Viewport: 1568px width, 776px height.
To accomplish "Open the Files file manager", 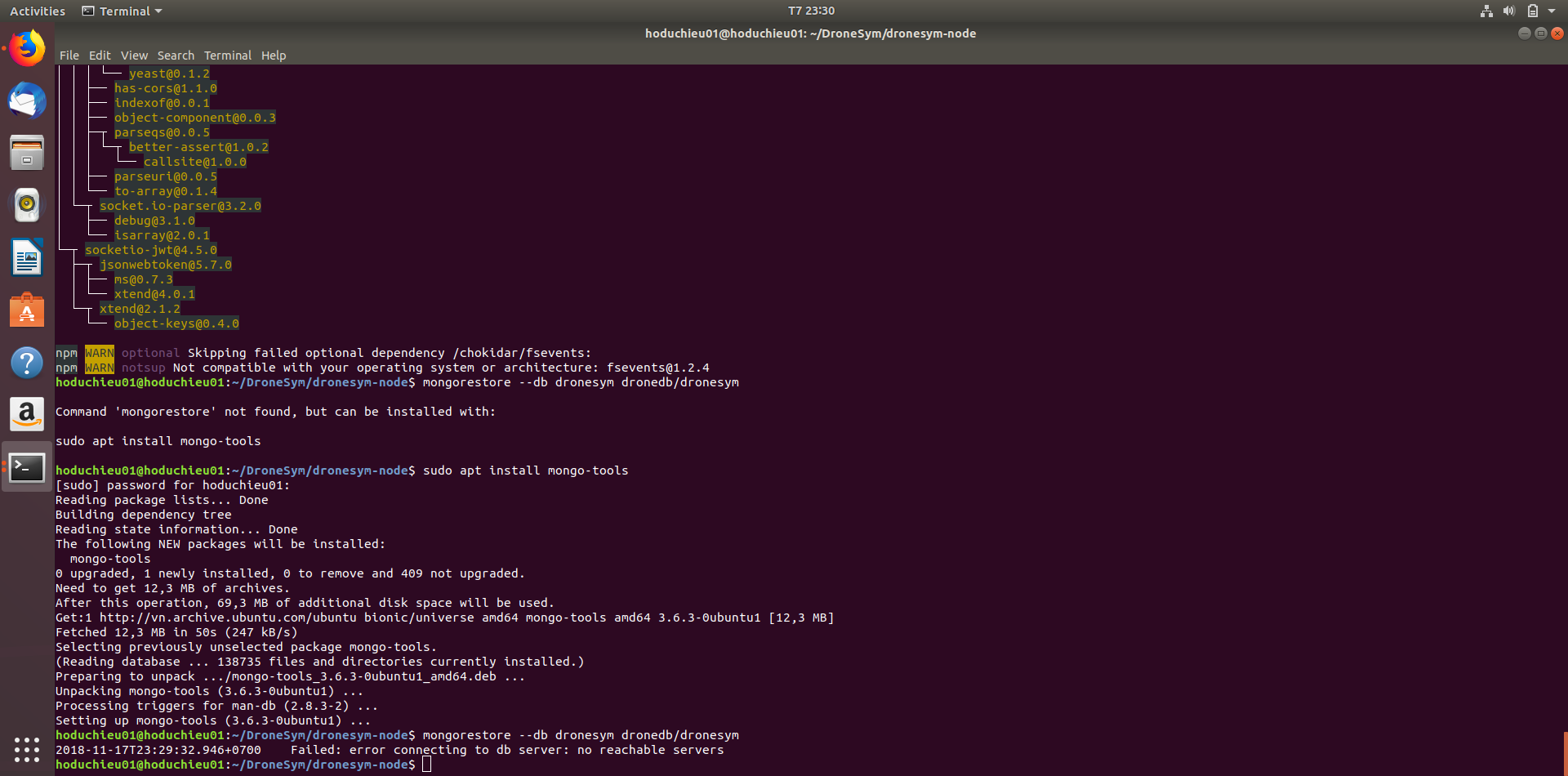I will [x=27, y=153].
